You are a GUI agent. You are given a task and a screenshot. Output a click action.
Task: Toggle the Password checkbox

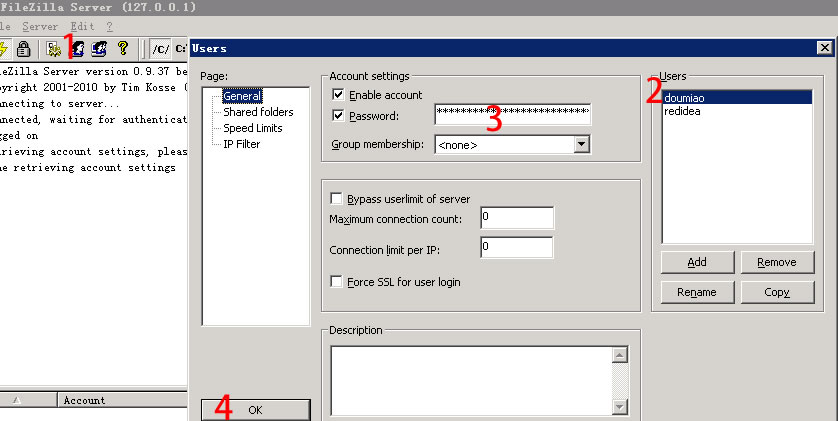338,115
